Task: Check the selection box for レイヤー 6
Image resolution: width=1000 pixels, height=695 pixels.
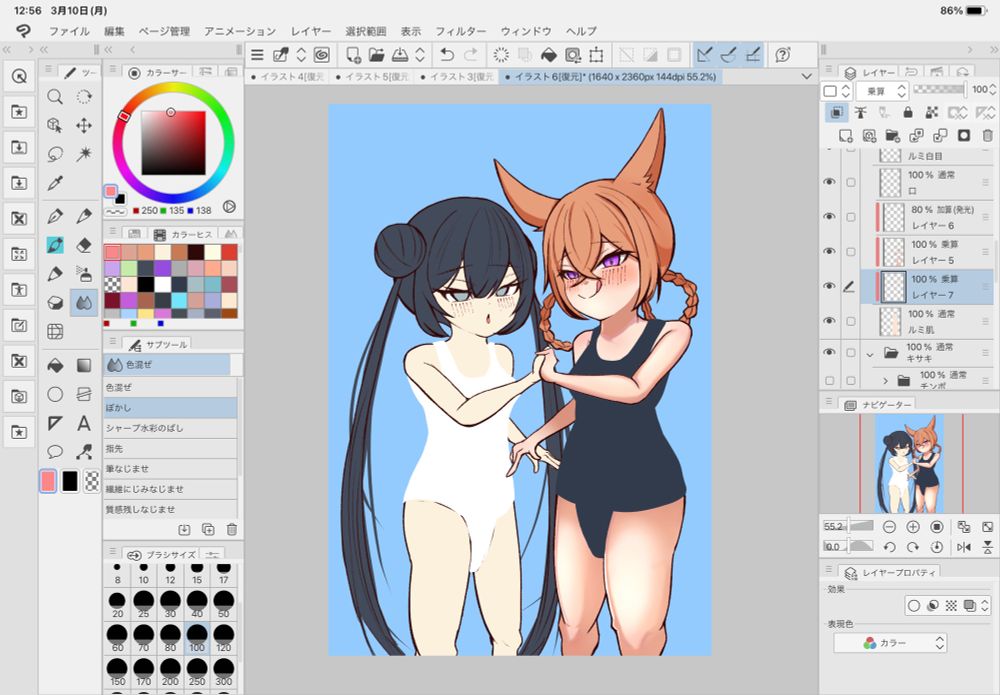Action: 851,217
